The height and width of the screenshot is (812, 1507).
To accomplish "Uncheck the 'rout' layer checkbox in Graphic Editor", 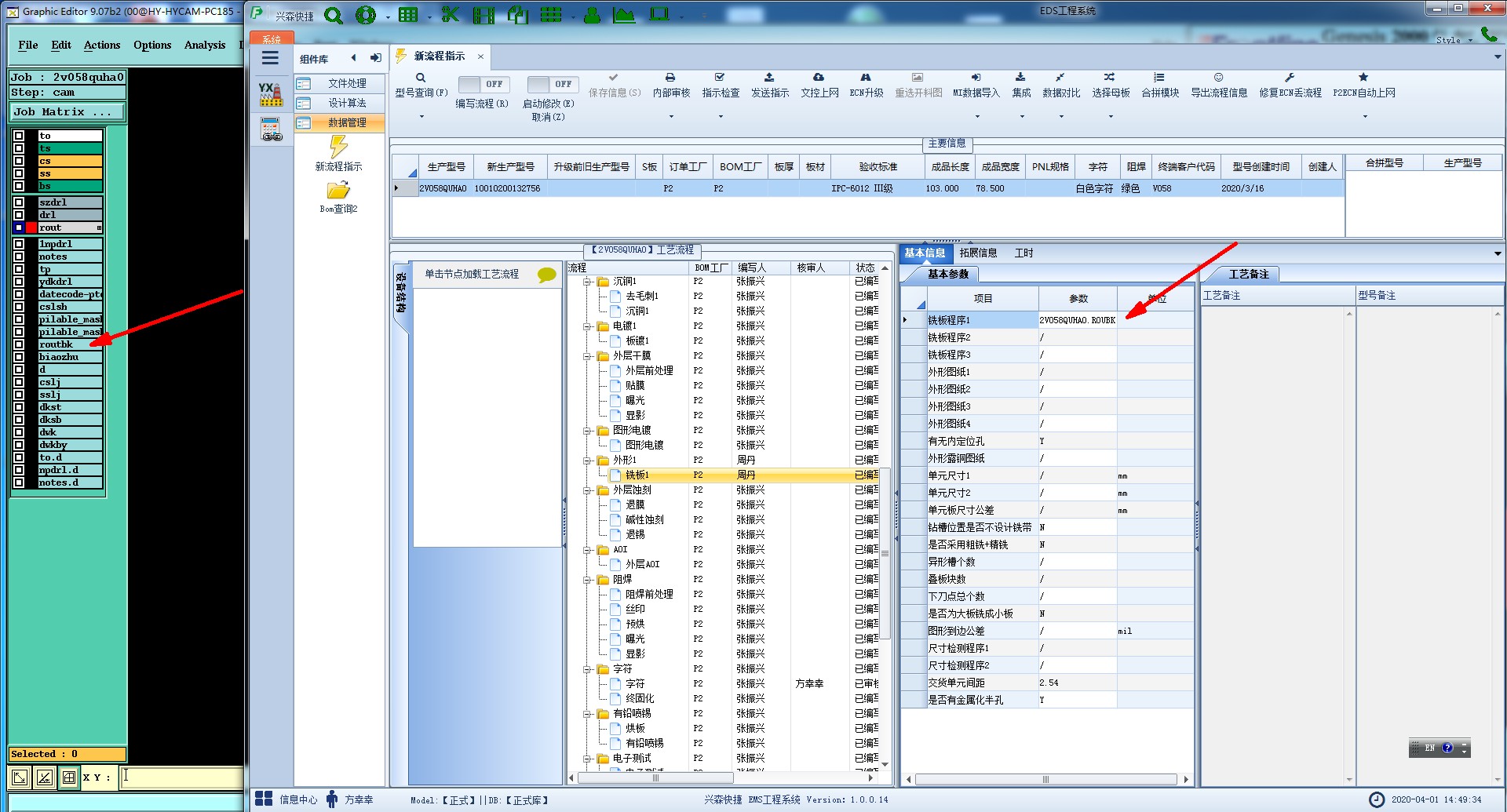I will click(x=19, y=228).
